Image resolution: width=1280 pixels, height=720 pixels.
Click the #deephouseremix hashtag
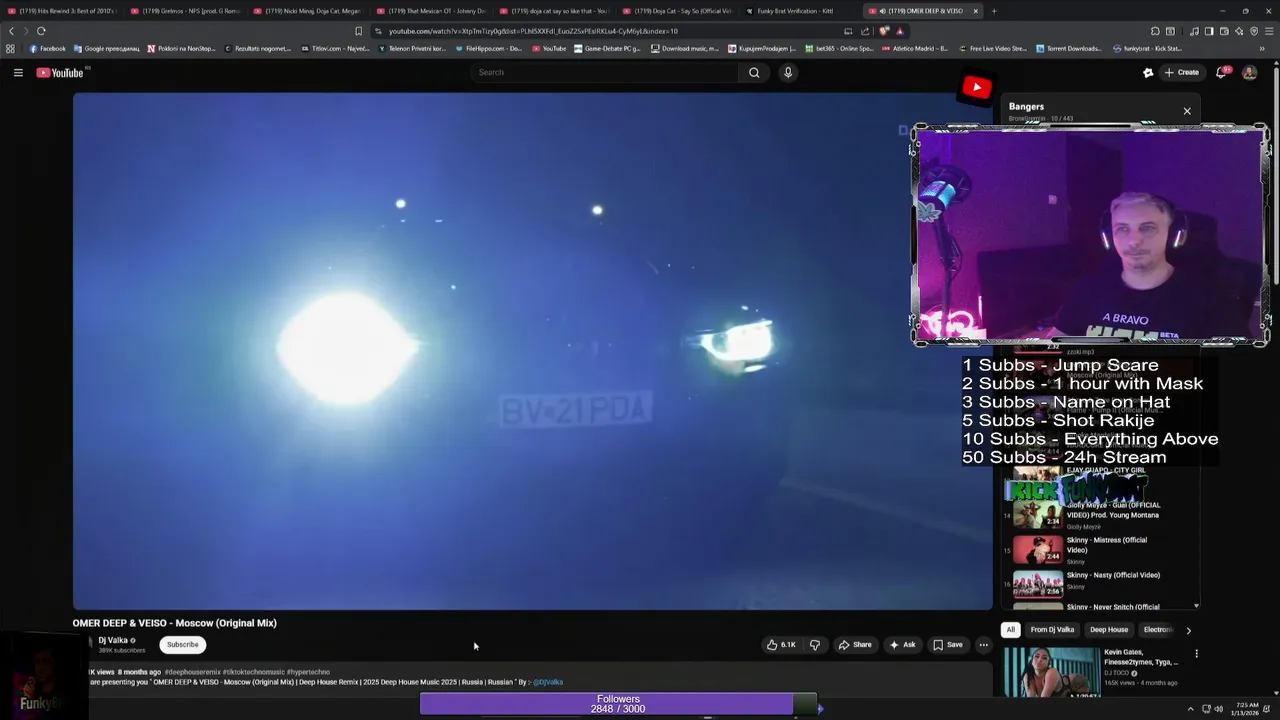(192, 672)
